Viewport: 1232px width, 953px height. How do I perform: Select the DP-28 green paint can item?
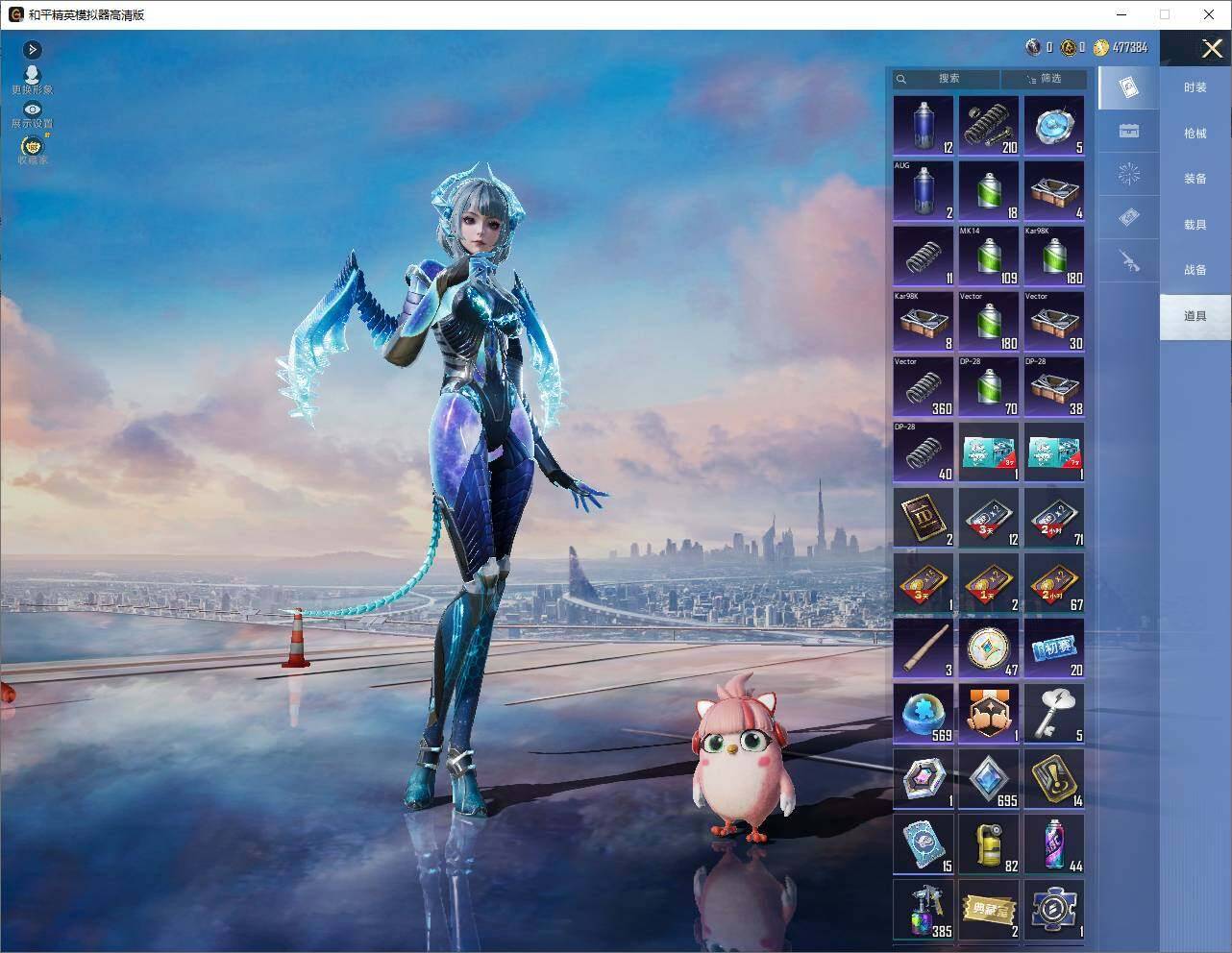989,386
